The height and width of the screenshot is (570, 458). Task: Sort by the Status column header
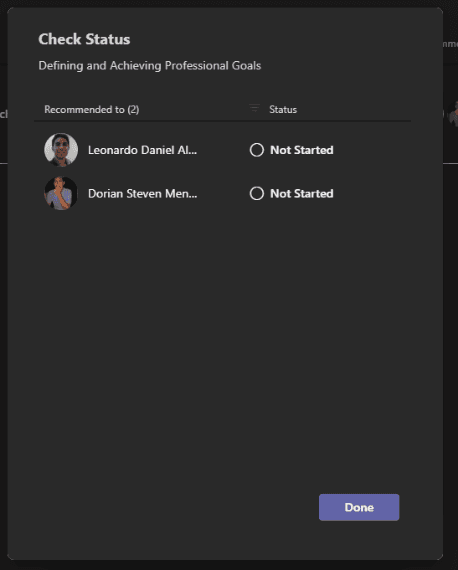tap(283, 109)
